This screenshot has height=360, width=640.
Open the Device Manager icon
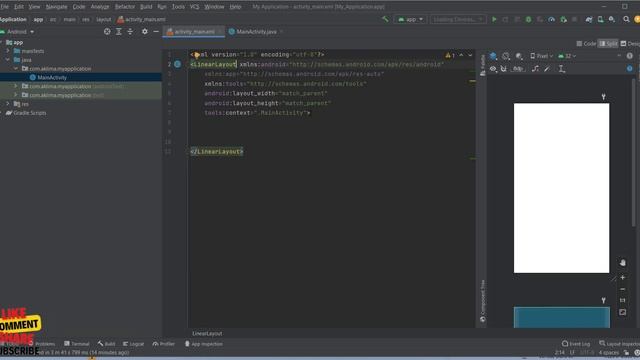600,19
